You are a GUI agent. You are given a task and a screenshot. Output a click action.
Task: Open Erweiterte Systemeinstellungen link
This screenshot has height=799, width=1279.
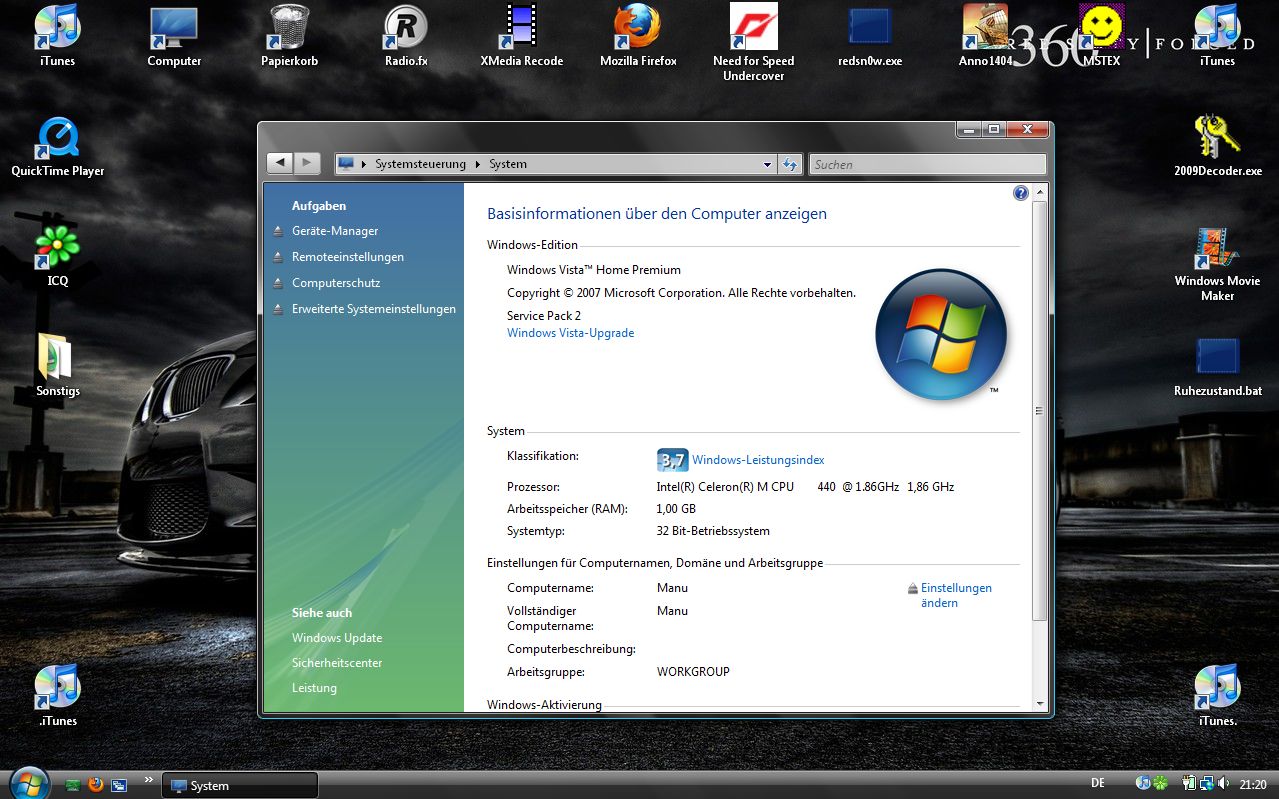click(374, 309)
